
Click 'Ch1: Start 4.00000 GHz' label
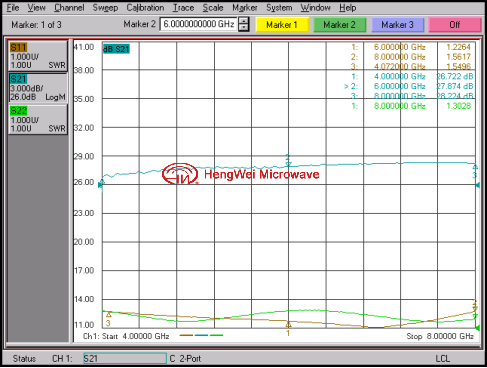126,336
